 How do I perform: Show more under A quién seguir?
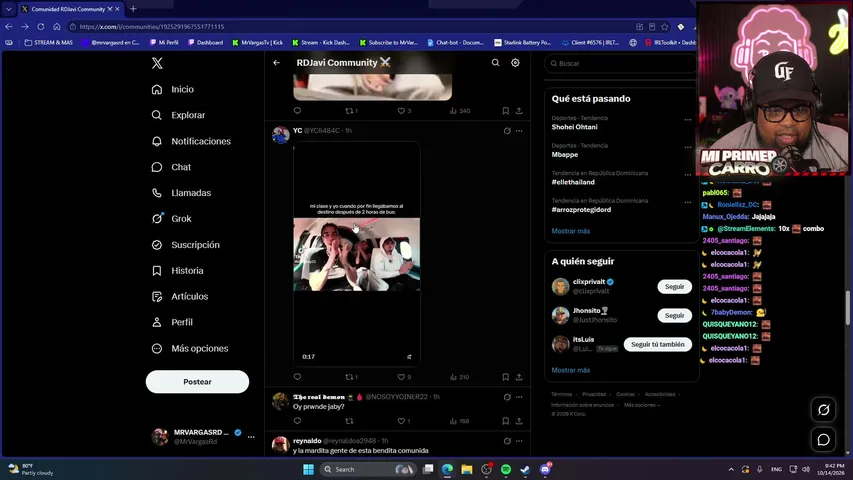pos(571,370)
